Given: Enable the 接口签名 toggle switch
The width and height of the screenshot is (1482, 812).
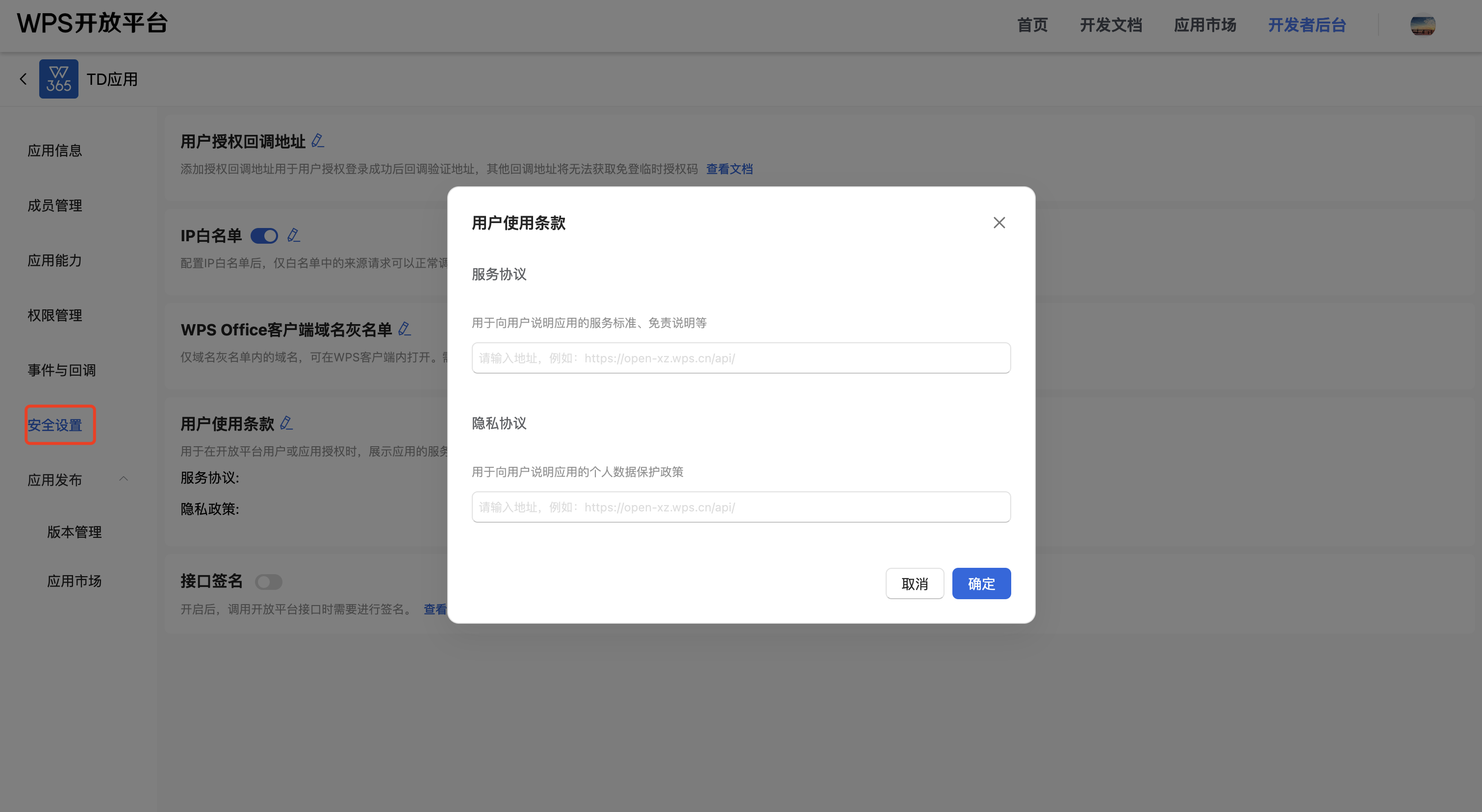Looking at the screenshot, I should point(269,582).
